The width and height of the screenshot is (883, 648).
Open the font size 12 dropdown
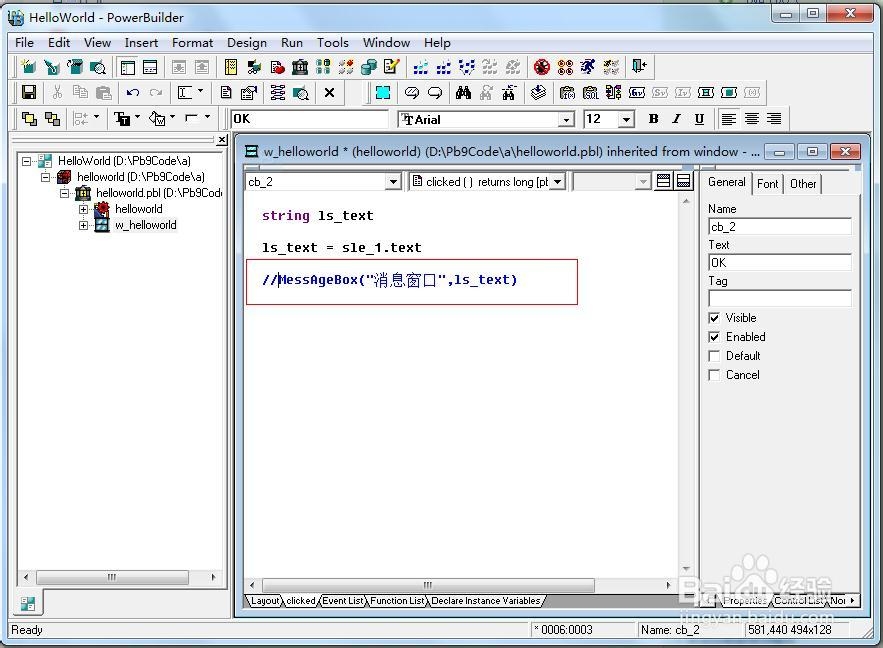tap(626, 119)
